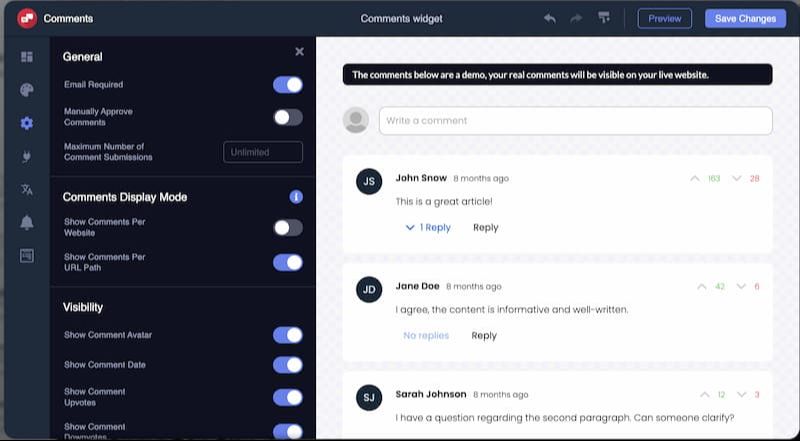800x441 pixels.
Task: Downvote Jane Doe's comment
Action: (741, 286)
